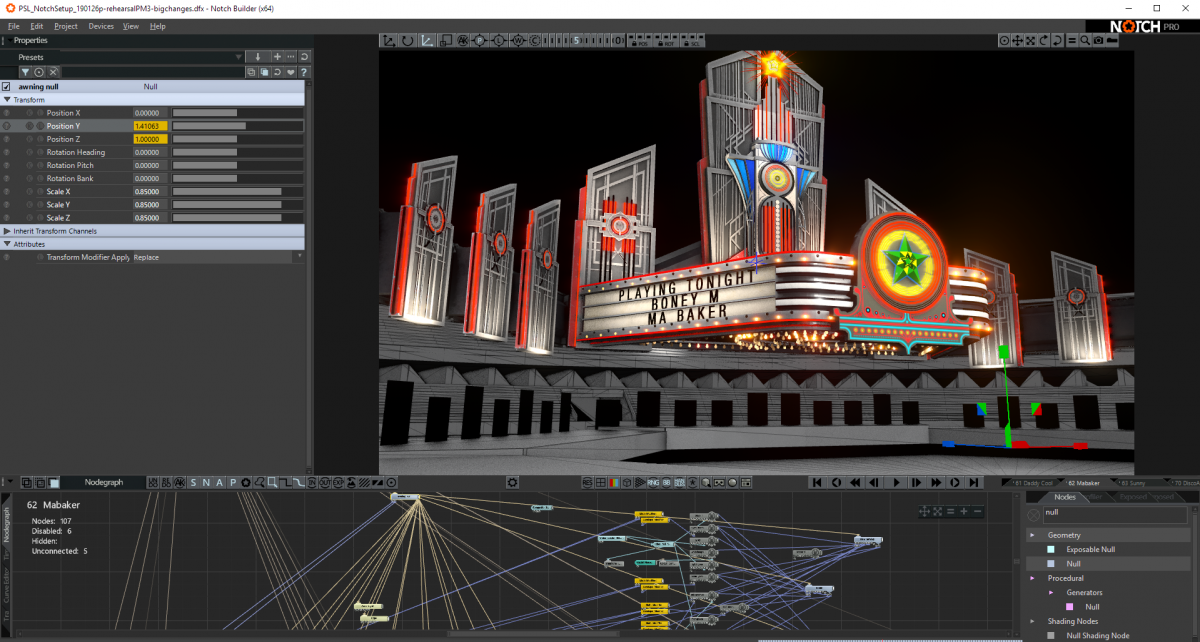This screenshot has width=1200, height=642.
Task: Click the rotate mode icon in viewport toolbar
Action: 407,41
